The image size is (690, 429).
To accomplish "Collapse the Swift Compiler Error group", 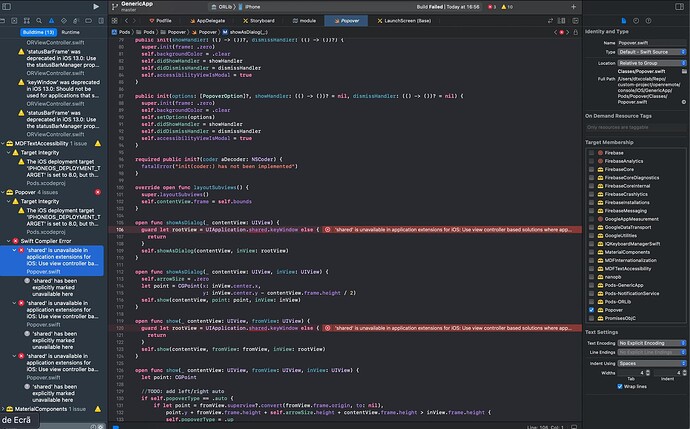I will tap(10, 241).
